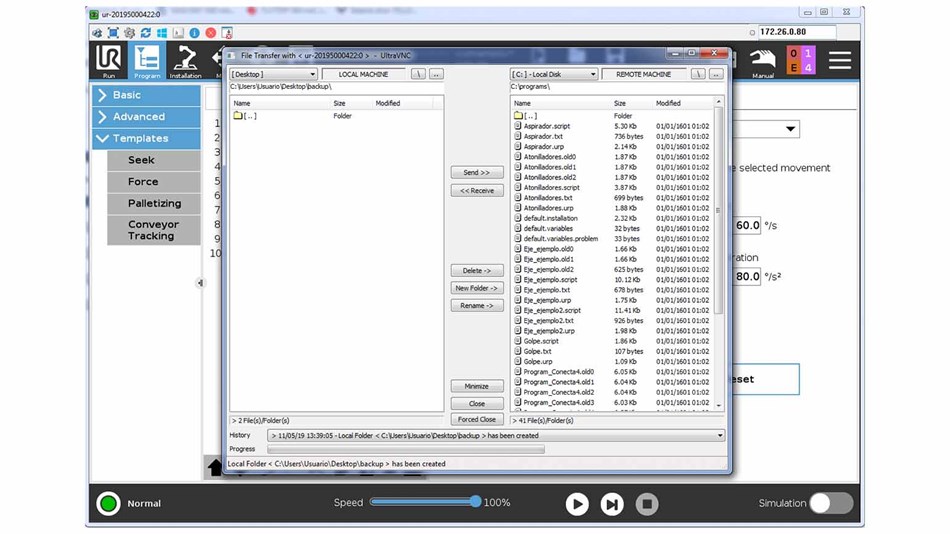This screenshot has width=950, height=534.
Task: Expand the History log dropdown
Action: (719, 436)
